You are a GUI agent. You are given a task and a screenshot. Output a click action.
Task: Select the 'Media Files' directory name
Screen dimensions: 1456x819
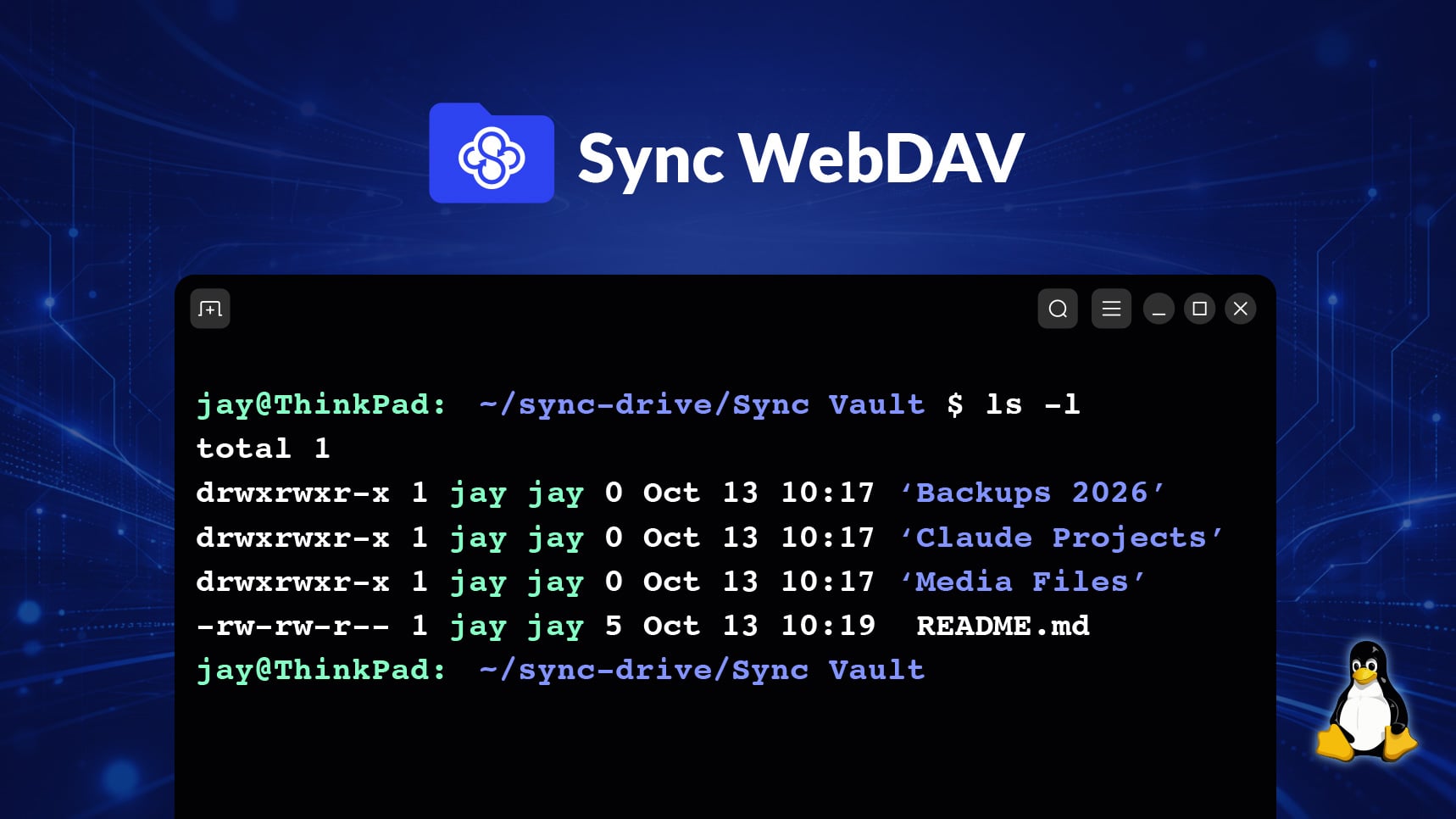click(1022, 582)
